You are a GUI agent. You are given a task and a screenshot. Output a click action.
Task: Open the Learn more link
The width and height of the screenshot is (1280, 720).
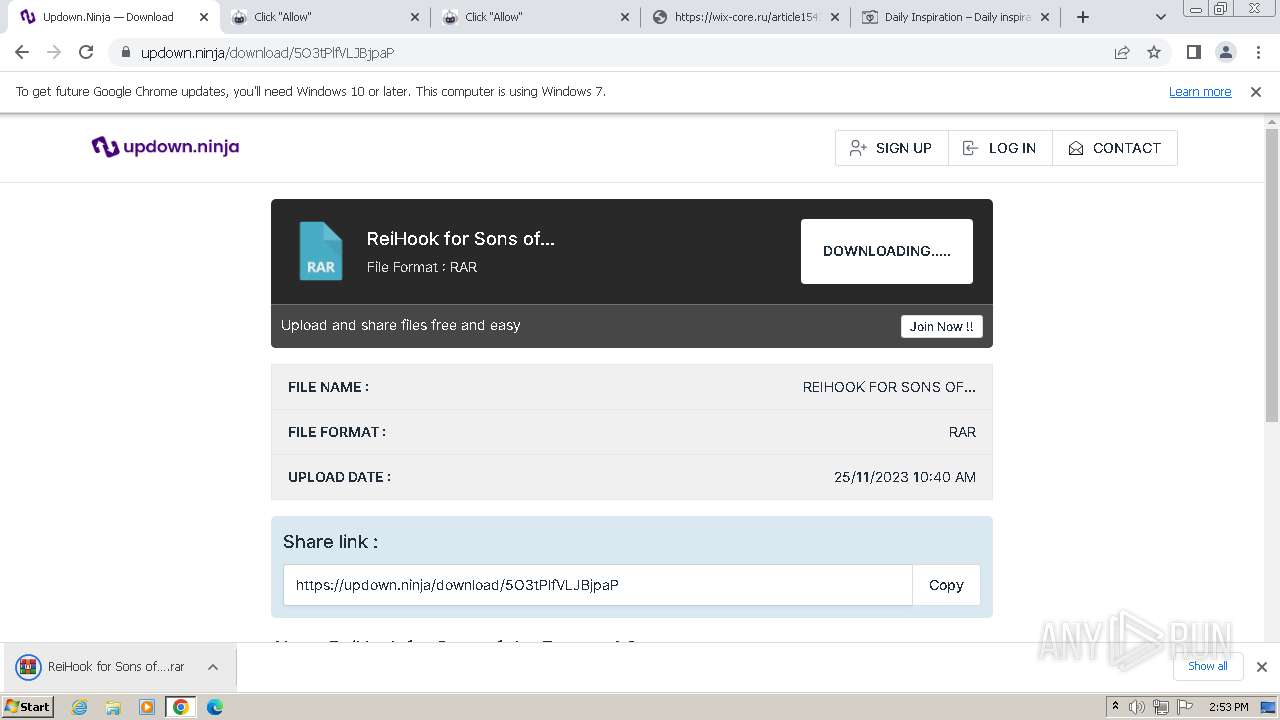tap(1200, 91)
